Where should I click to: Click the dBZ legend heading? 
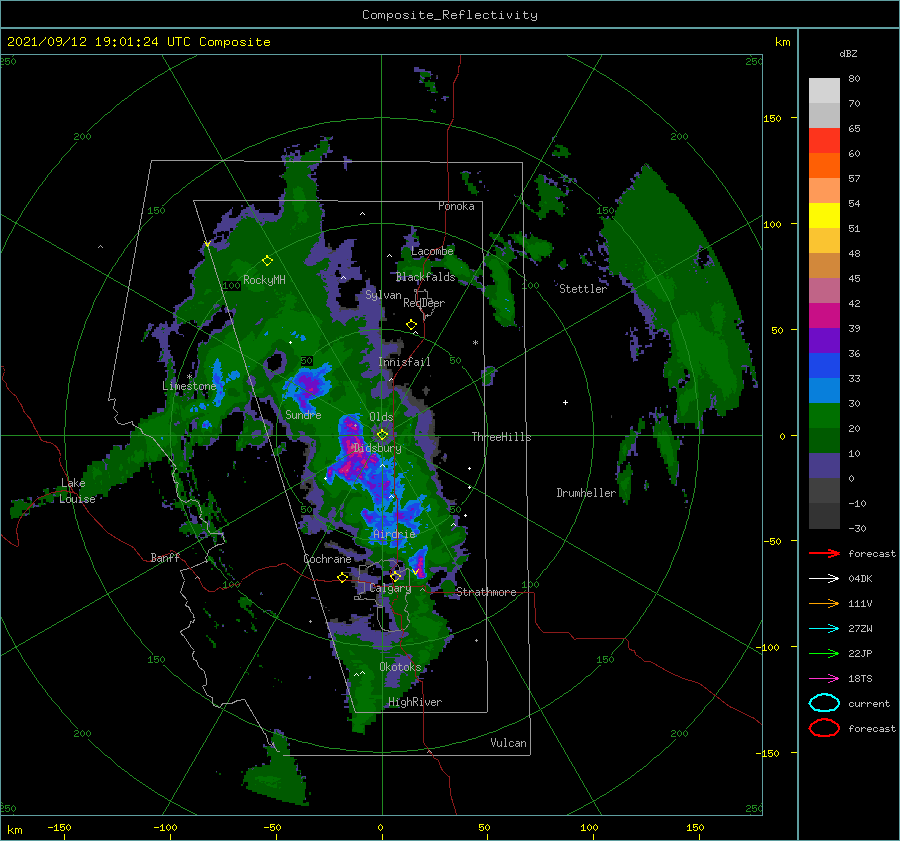point(848,53)
